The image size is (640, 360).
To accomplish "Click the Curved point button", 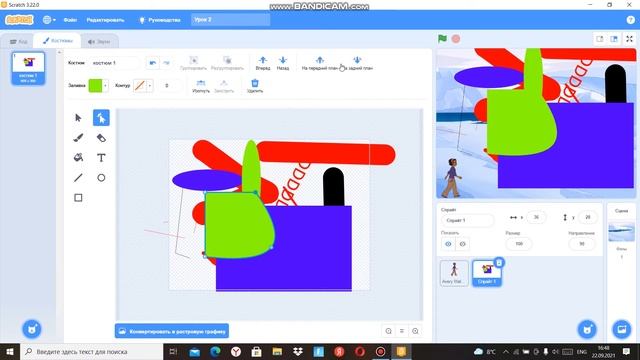I will [201, 86].
